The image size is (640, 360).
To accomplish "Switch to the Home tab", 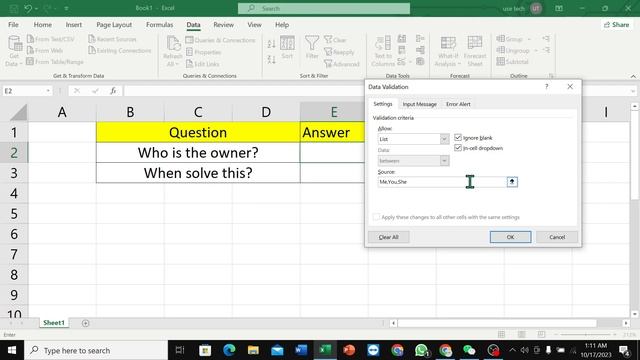I will [42, 24].
